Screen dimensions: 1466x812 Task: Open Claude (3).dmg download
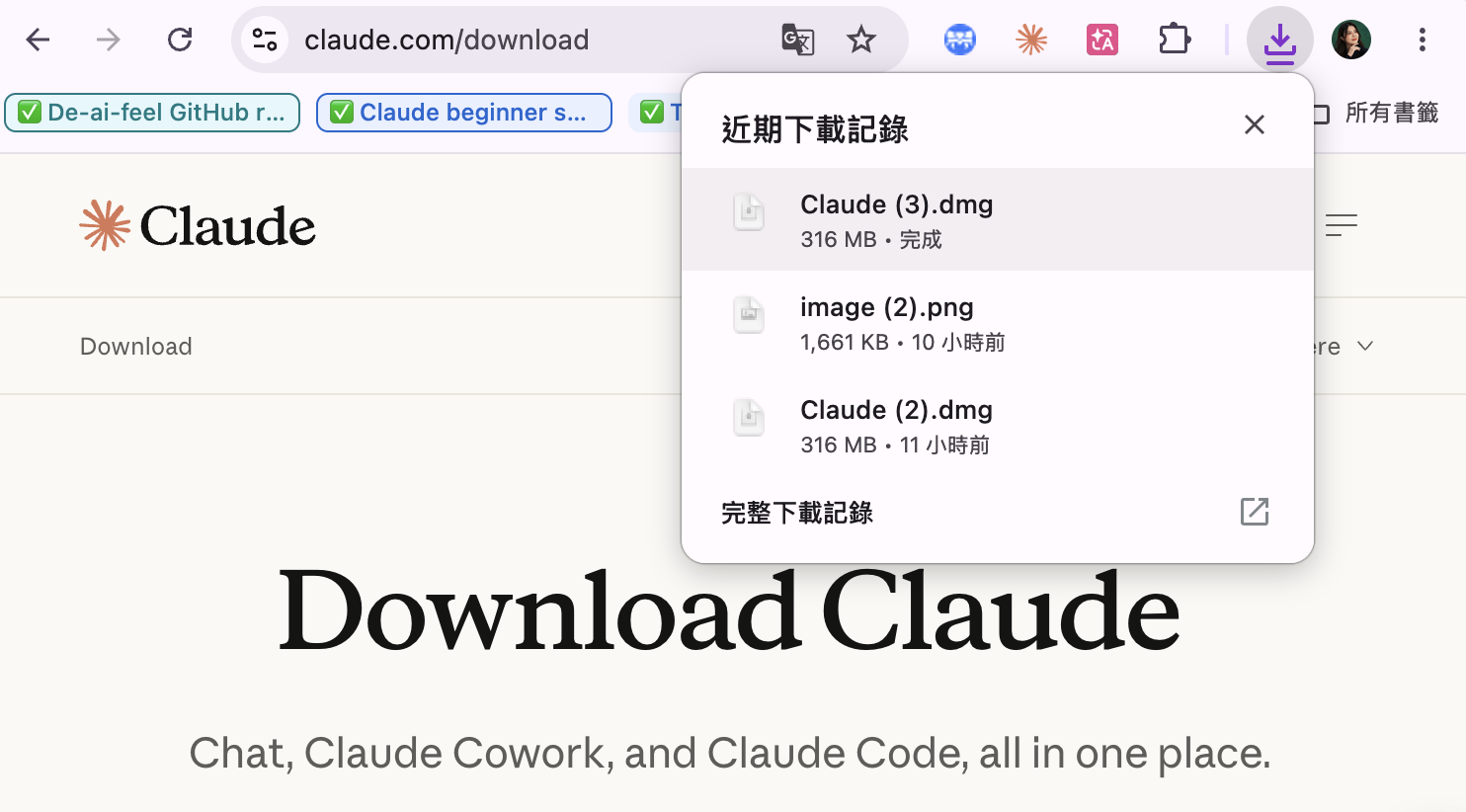click(x=998, y=219)
